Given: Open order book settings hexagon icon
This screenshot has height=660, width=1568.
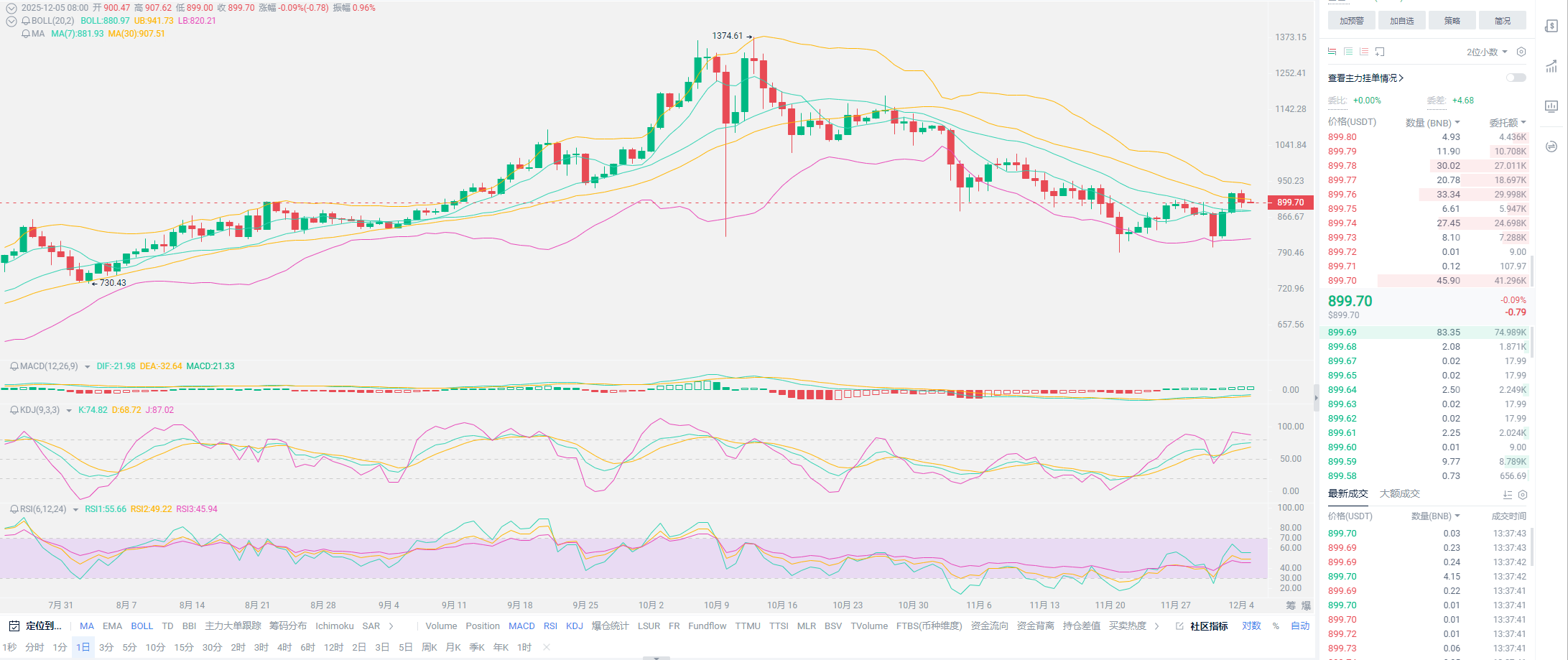Looking at the screenshot, I should point(1521,52).
